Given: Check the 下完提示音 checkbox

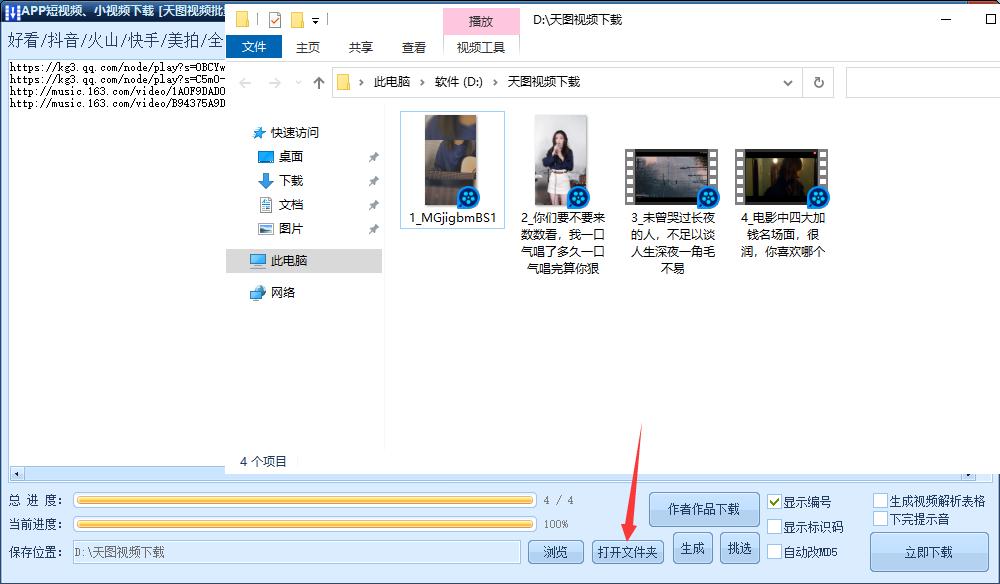Looking at the screenshot, I should coord(877,519).
